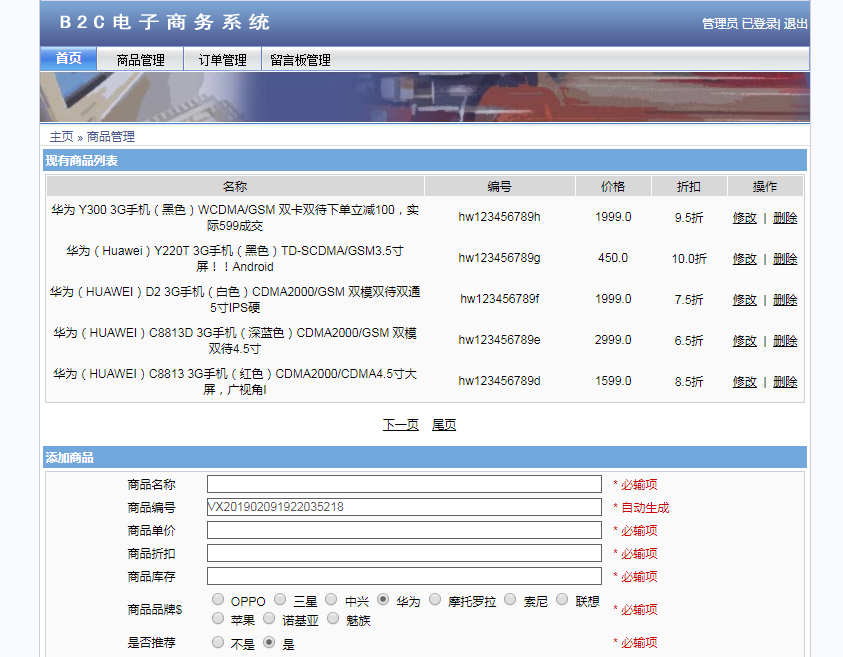The image size is (843, 657).
Task: Select the 摩托罗拉 brand radio button
Action: 435,599
